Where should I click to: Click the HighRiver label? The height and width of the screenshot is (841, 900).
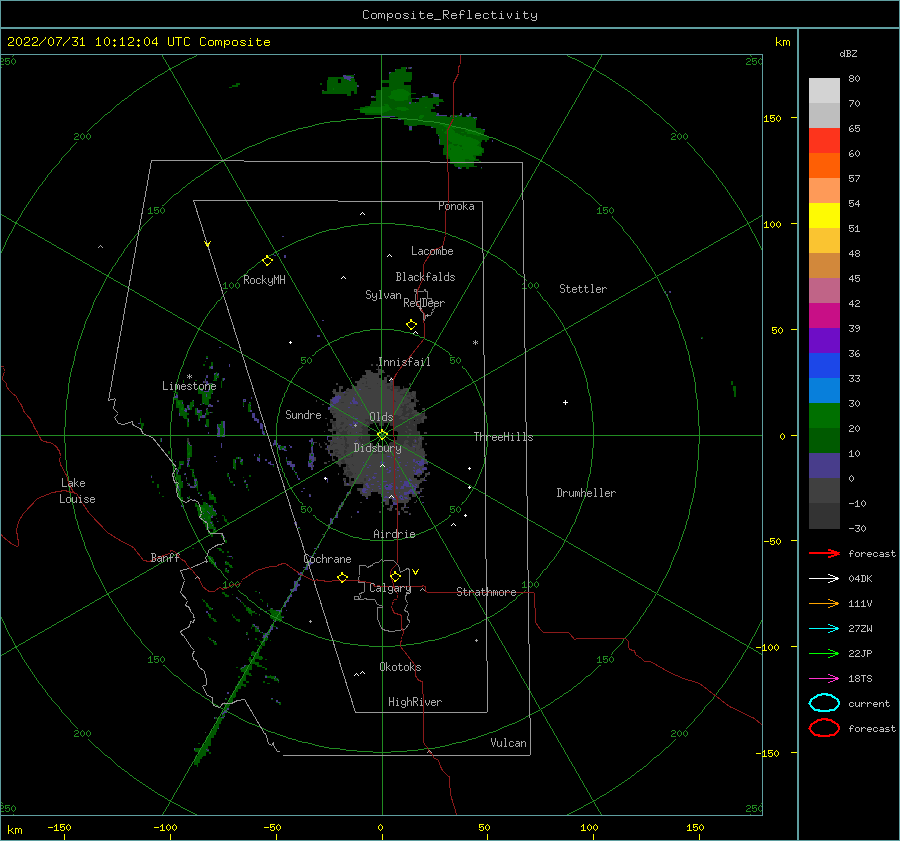click(415, 702)
